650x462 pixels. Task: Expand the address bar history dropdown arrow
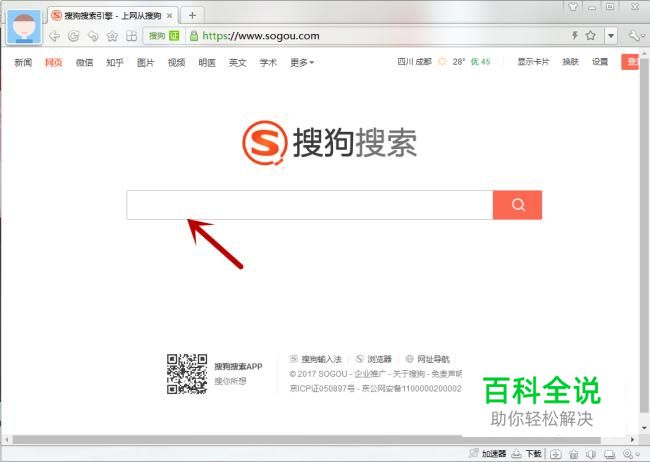[x=611, y=36]
